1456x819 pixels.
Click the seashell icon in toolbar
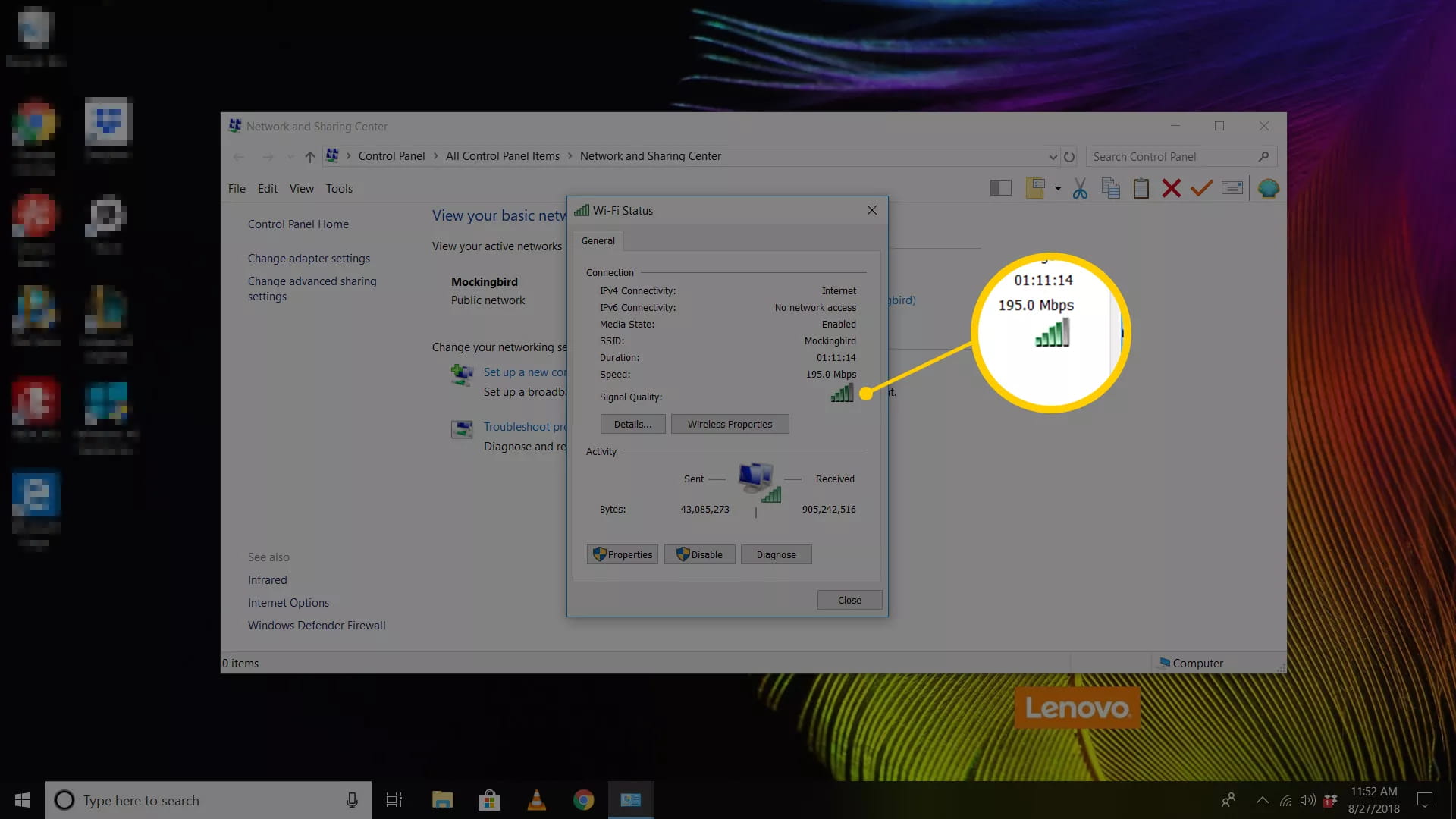pos(1268,188)
